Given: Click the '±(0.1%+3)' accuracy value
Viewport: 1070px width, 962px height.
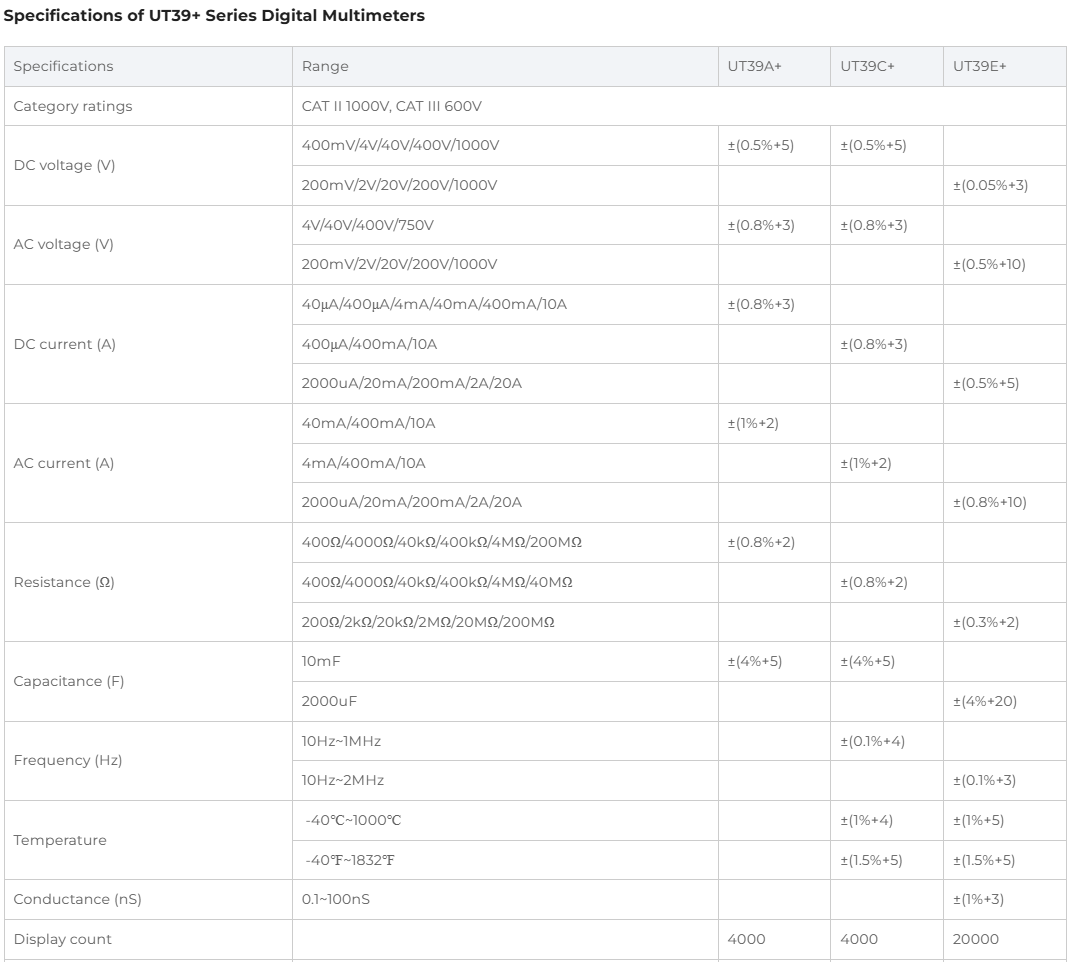Looking at the screenshot, I should tap(985, 781).
